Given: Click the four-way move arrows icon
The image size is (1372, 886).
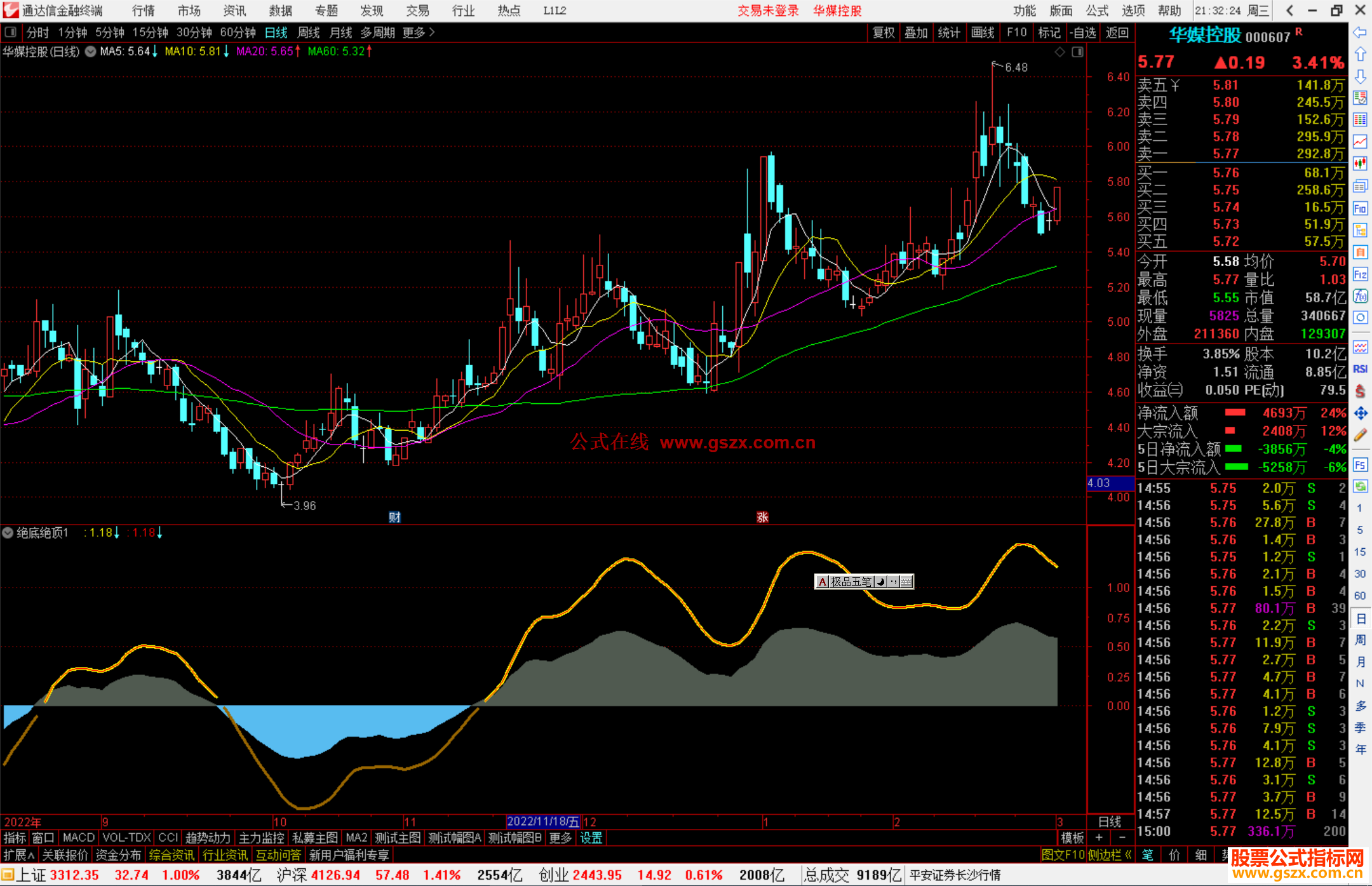Looking at the screenshot, I should pos(1360,413).
